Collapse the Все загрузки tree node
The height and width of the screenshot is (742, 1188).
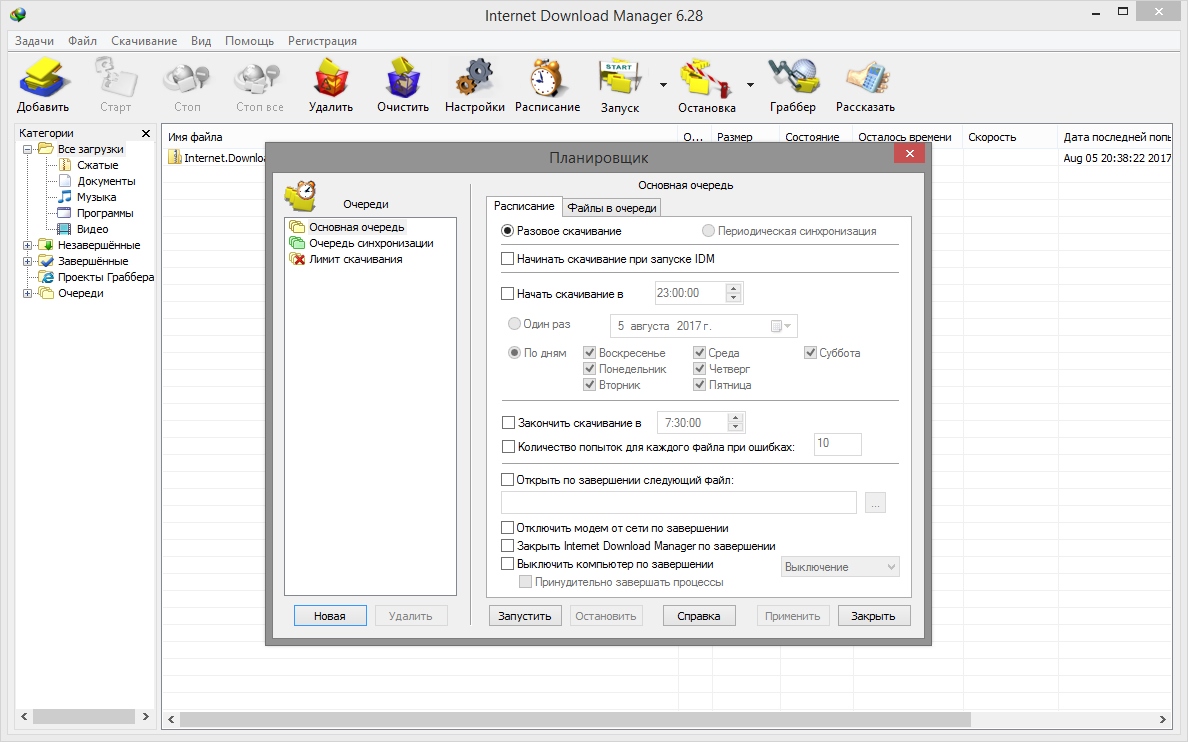[27, 149]
